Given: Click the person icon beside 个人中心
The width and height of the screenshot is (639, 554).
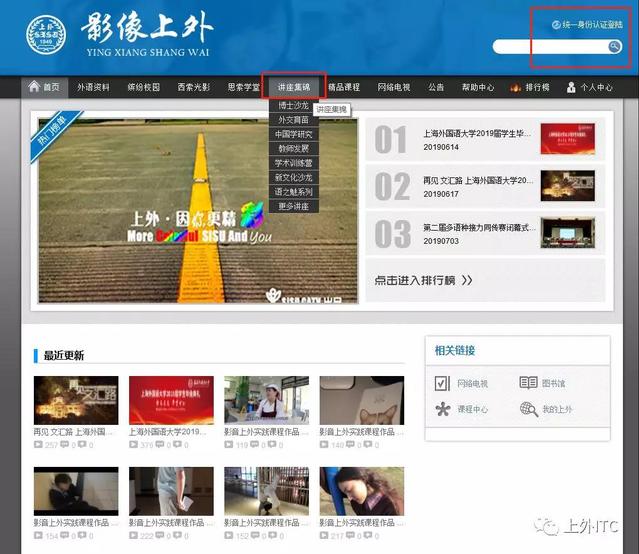Looking at the screenshot, I should tap(571, 87).
